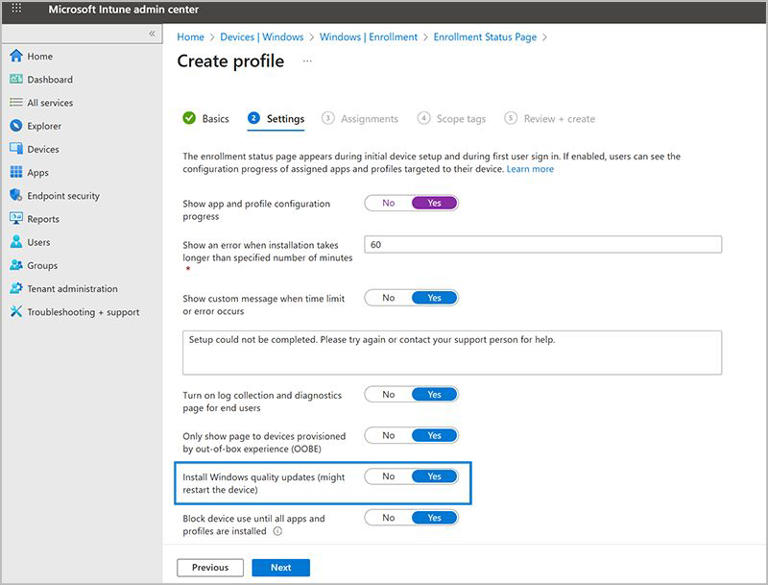The height and width of the screenshot is (585, 768).
Task: Select the Apps grid icon
Action: [16, 173]
